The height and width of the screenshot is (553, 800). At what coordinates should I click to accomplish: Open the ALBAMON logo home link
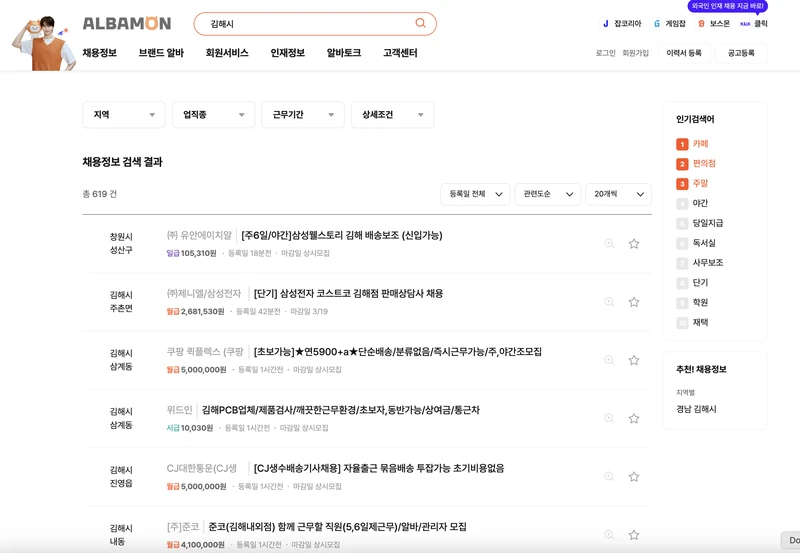point(127,23)
